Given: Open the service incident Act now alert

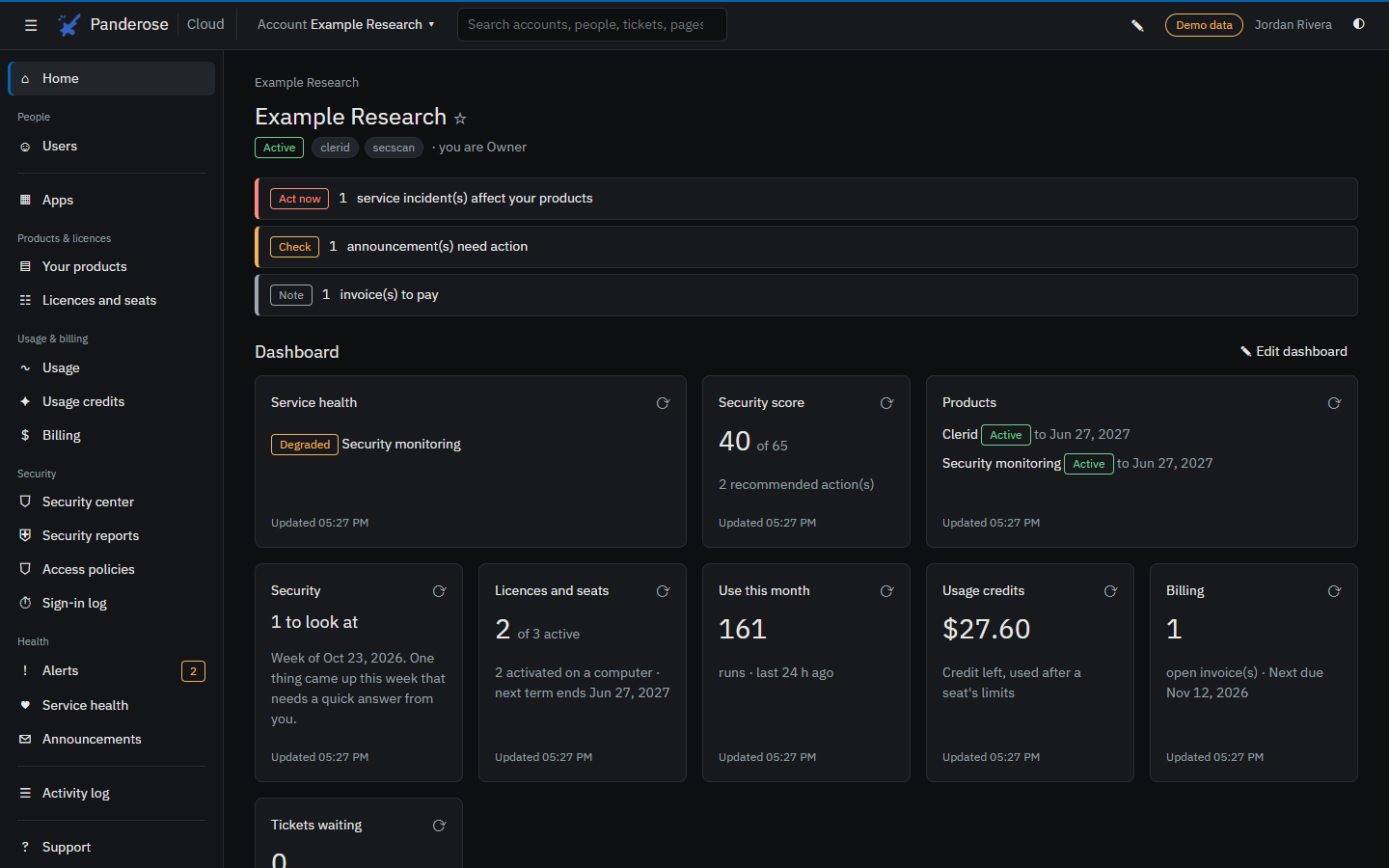Looking at the screenshot, I should click(806, 199).
